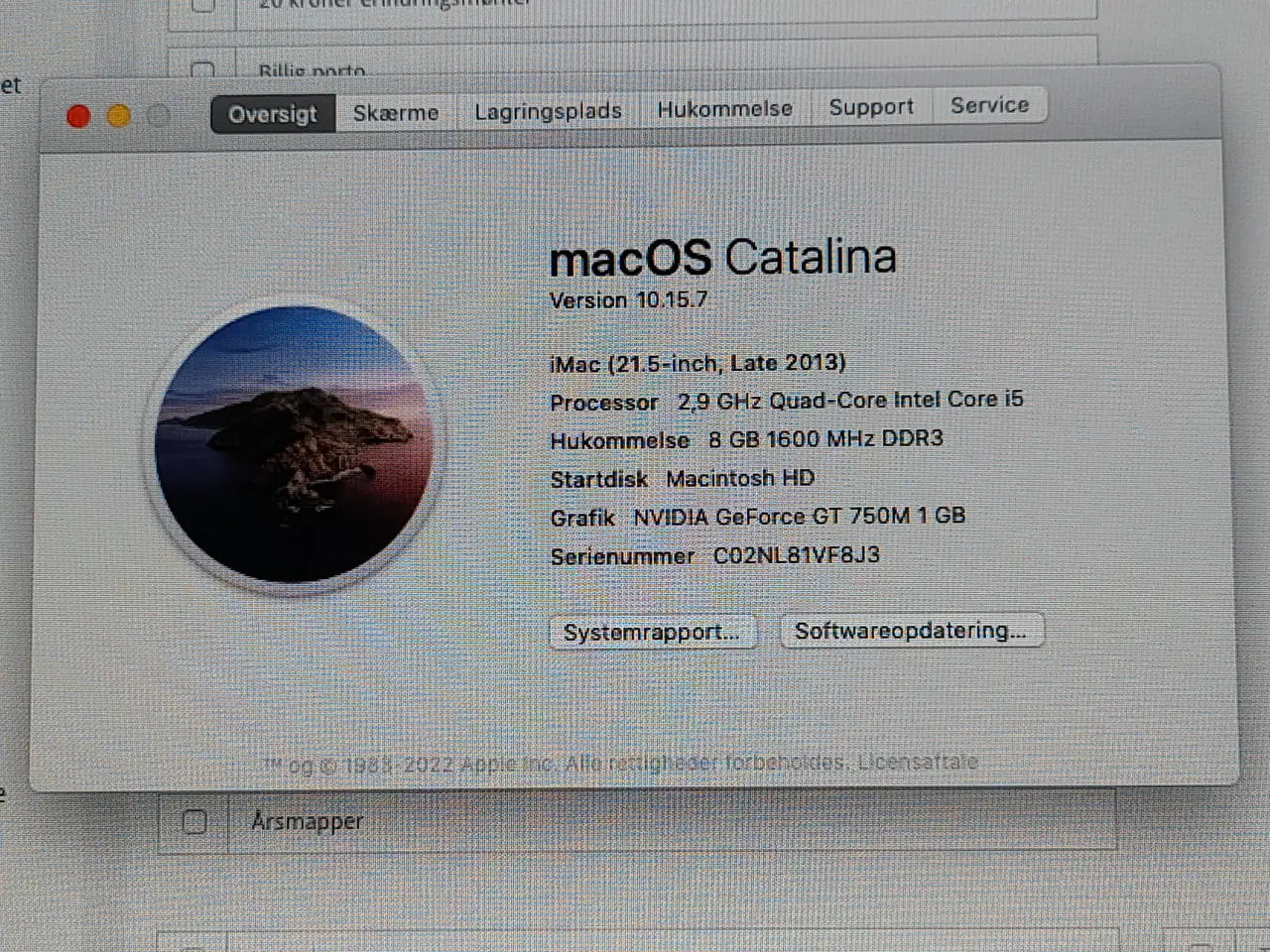The width and height of the screenshot is (1270, 952).
Task: Select the Oversigt tab
Action: click(x=272, y=114)
